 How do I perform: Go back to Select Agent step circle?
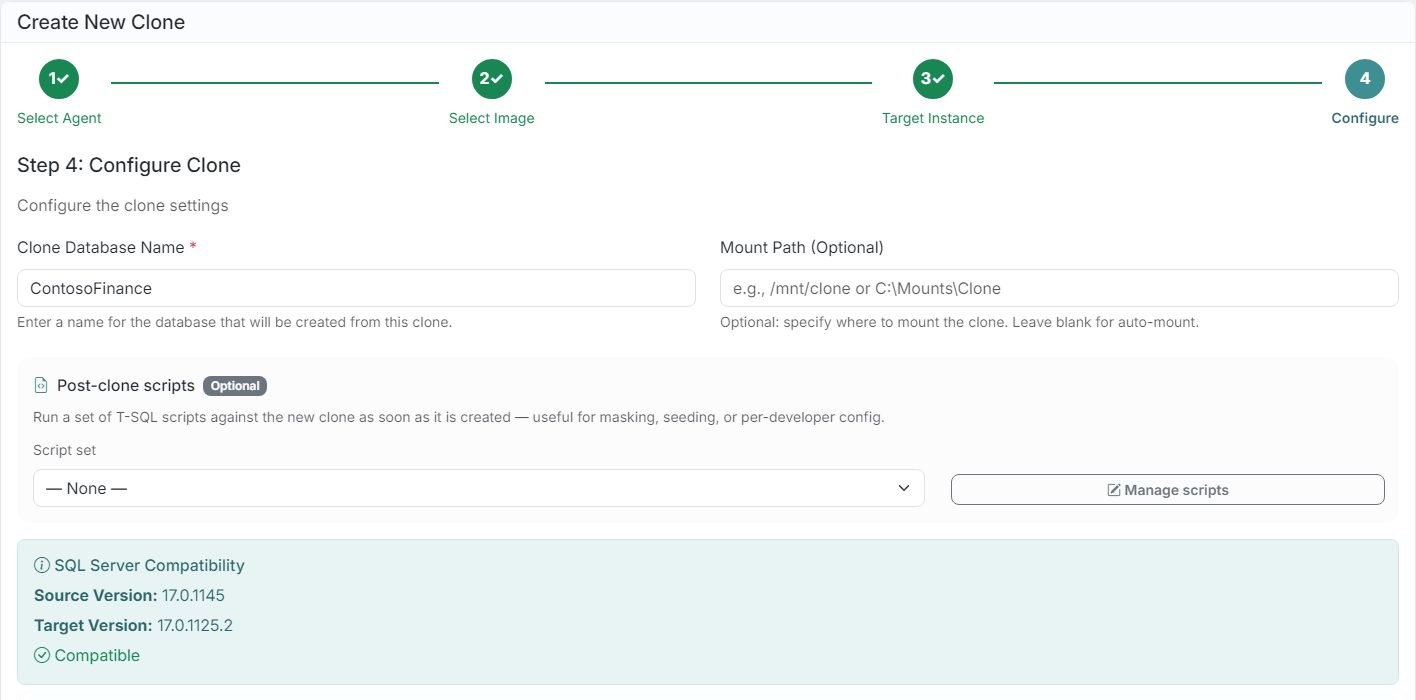59,79
